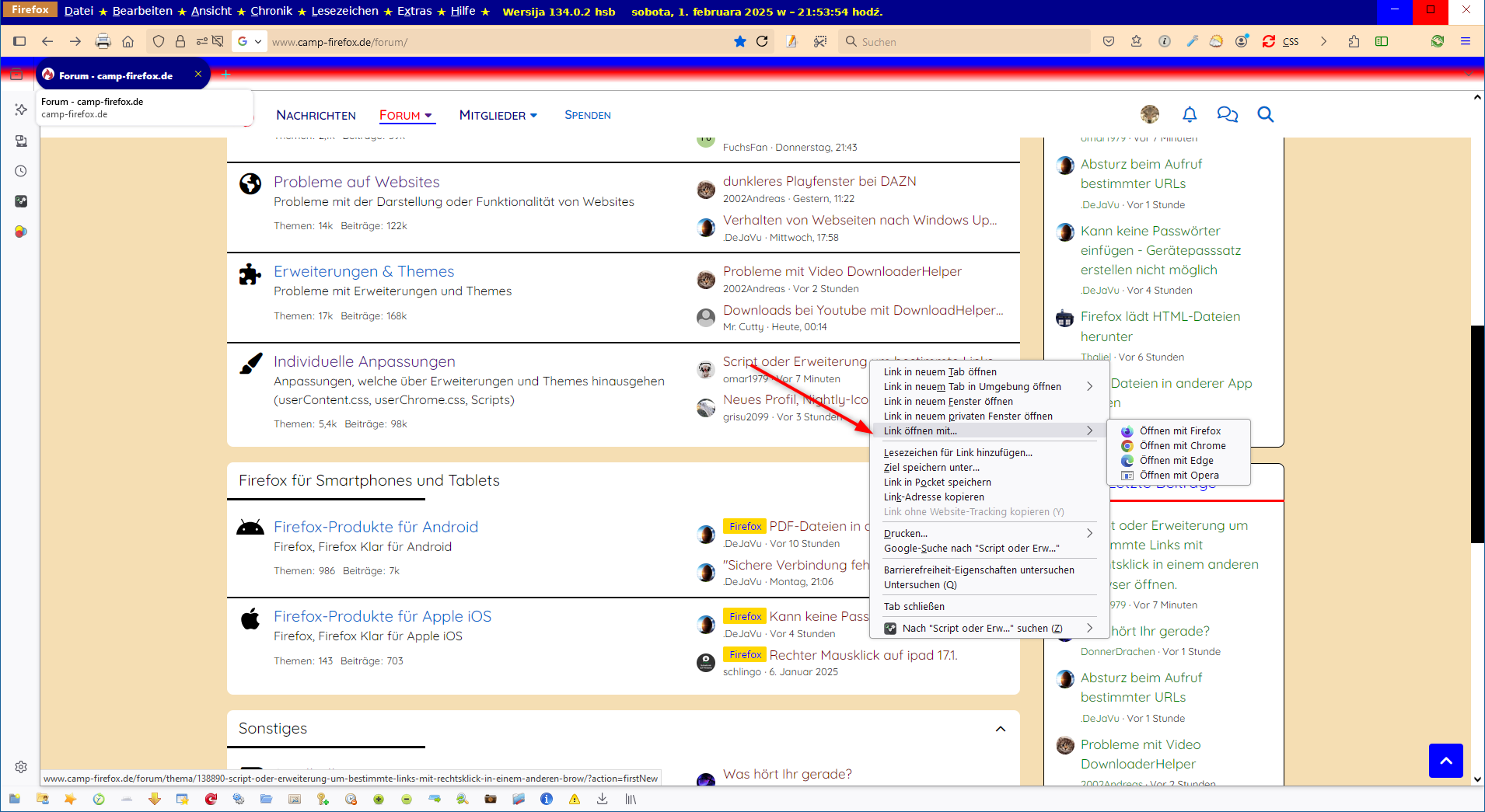
Task: Click the print icon in navigation toolbar
Action: tap(103, 41)
